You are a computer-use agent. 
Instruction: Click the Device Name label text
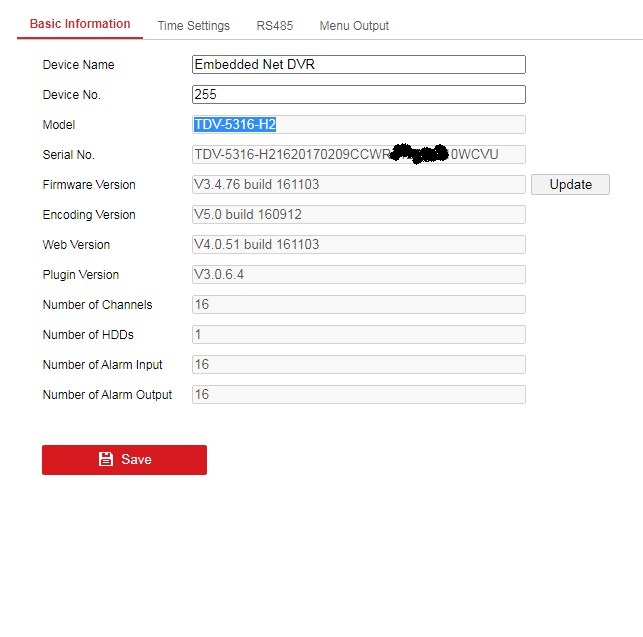(x=78, y=65)
